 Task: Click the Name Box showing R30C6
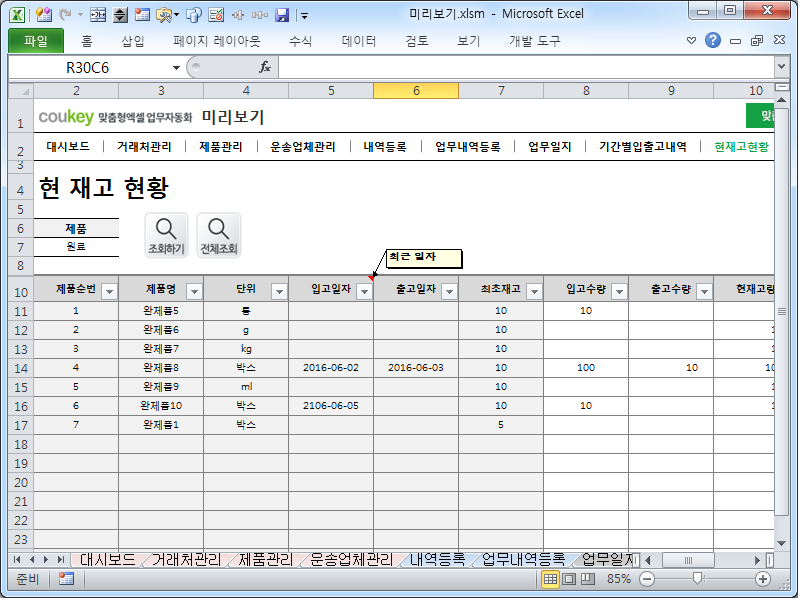coord(88,67)
